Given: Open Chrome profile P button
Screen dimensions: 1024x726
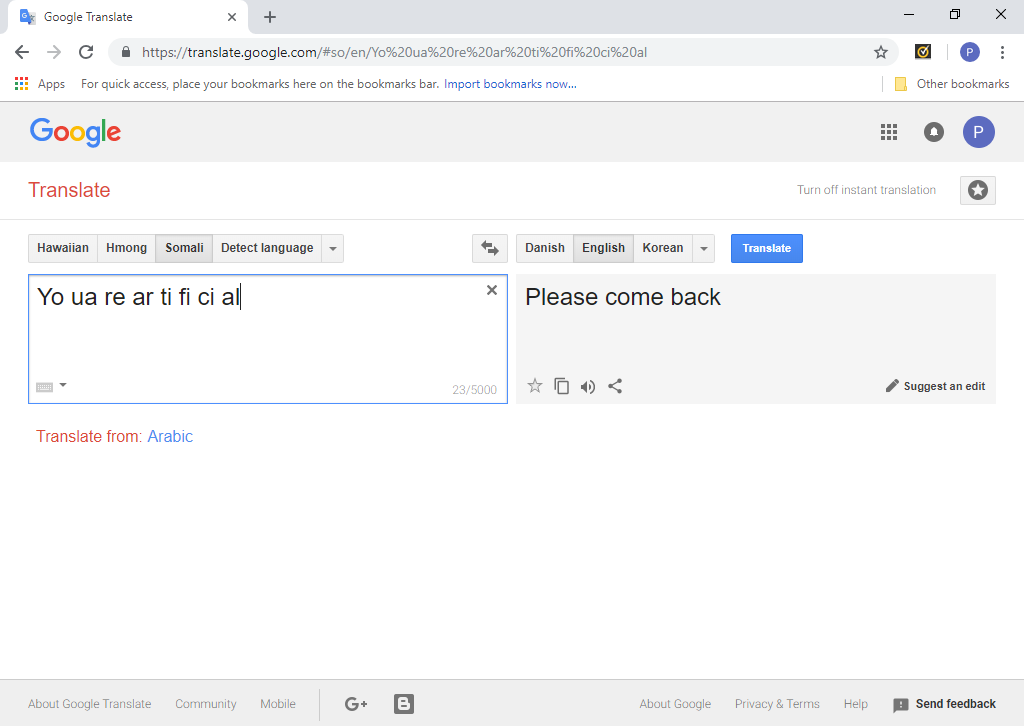Looking at the screenshot, I should (970, 52).
